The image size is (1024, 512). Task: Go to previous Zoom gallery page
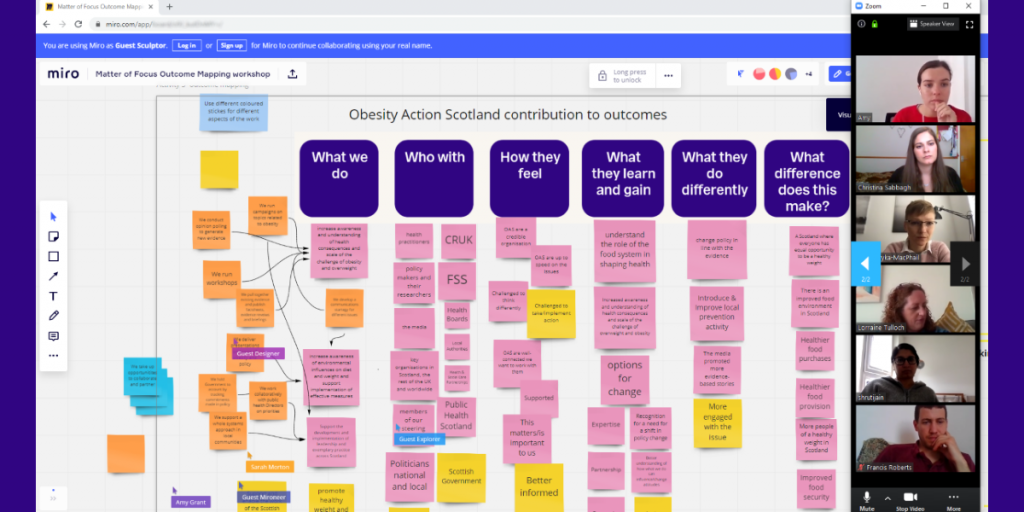(865, 264)
